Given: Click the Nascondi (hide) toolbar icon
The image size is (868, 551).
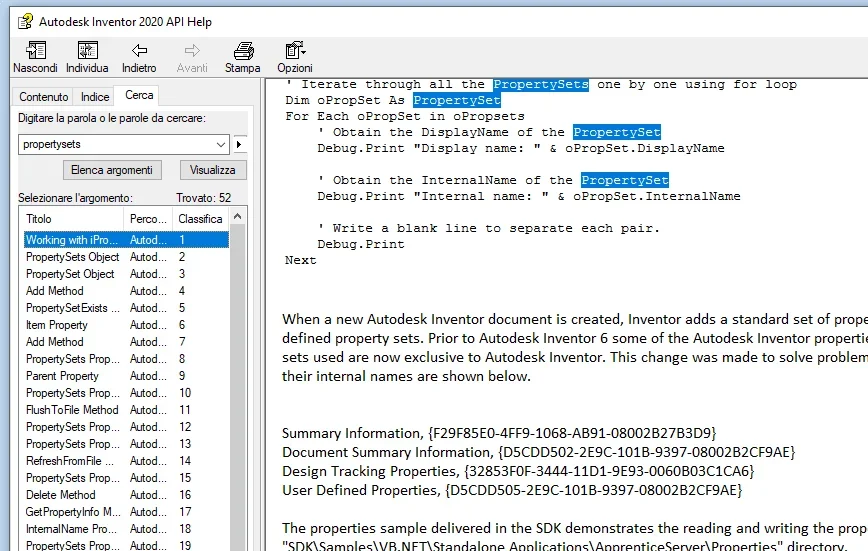Looking at the screenshot, I should pyautogui.click(x=35, y=51).
